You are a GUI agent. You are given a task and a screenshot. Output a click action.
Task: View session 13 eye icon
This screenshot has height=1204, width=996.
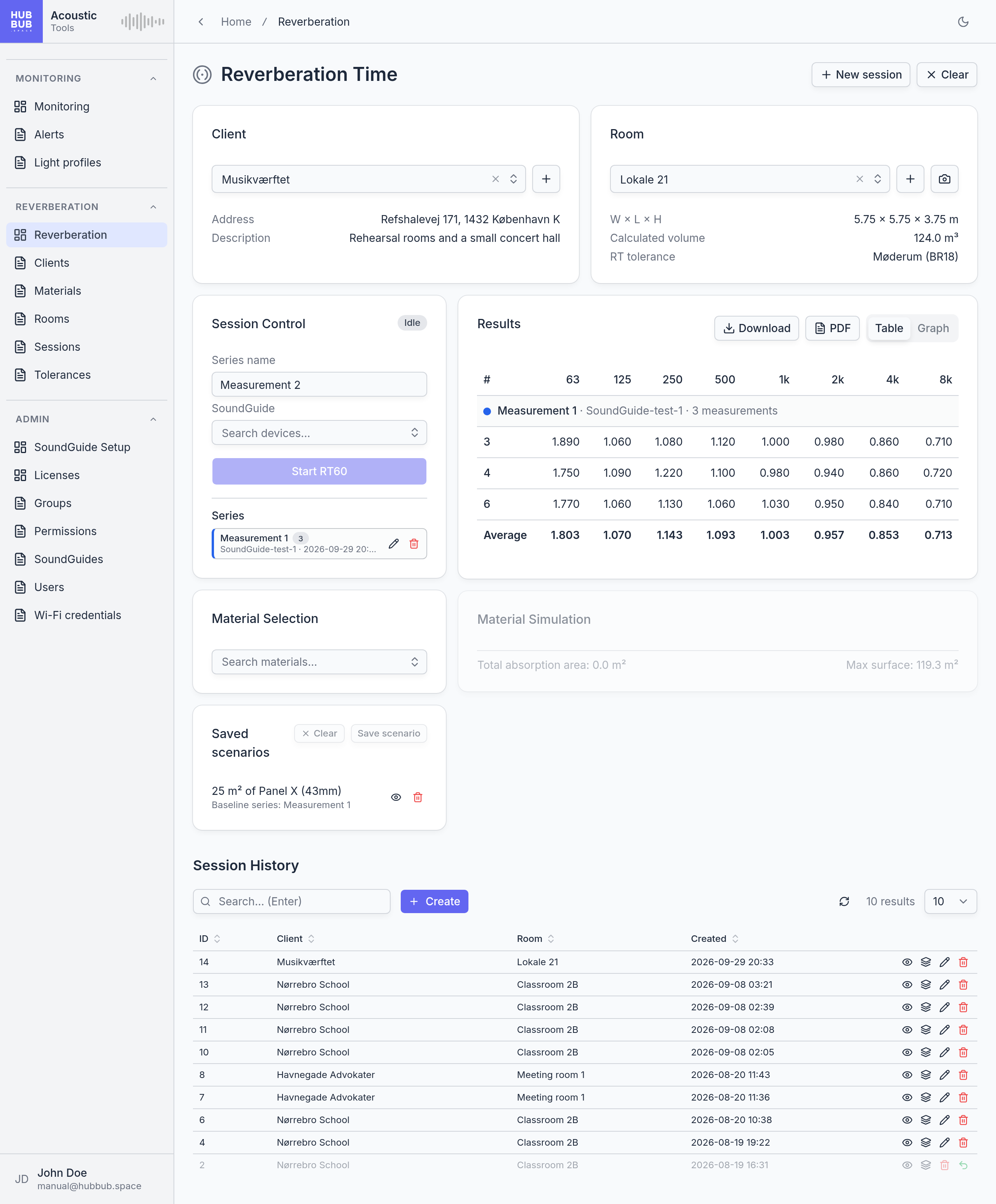click(907, 984)
